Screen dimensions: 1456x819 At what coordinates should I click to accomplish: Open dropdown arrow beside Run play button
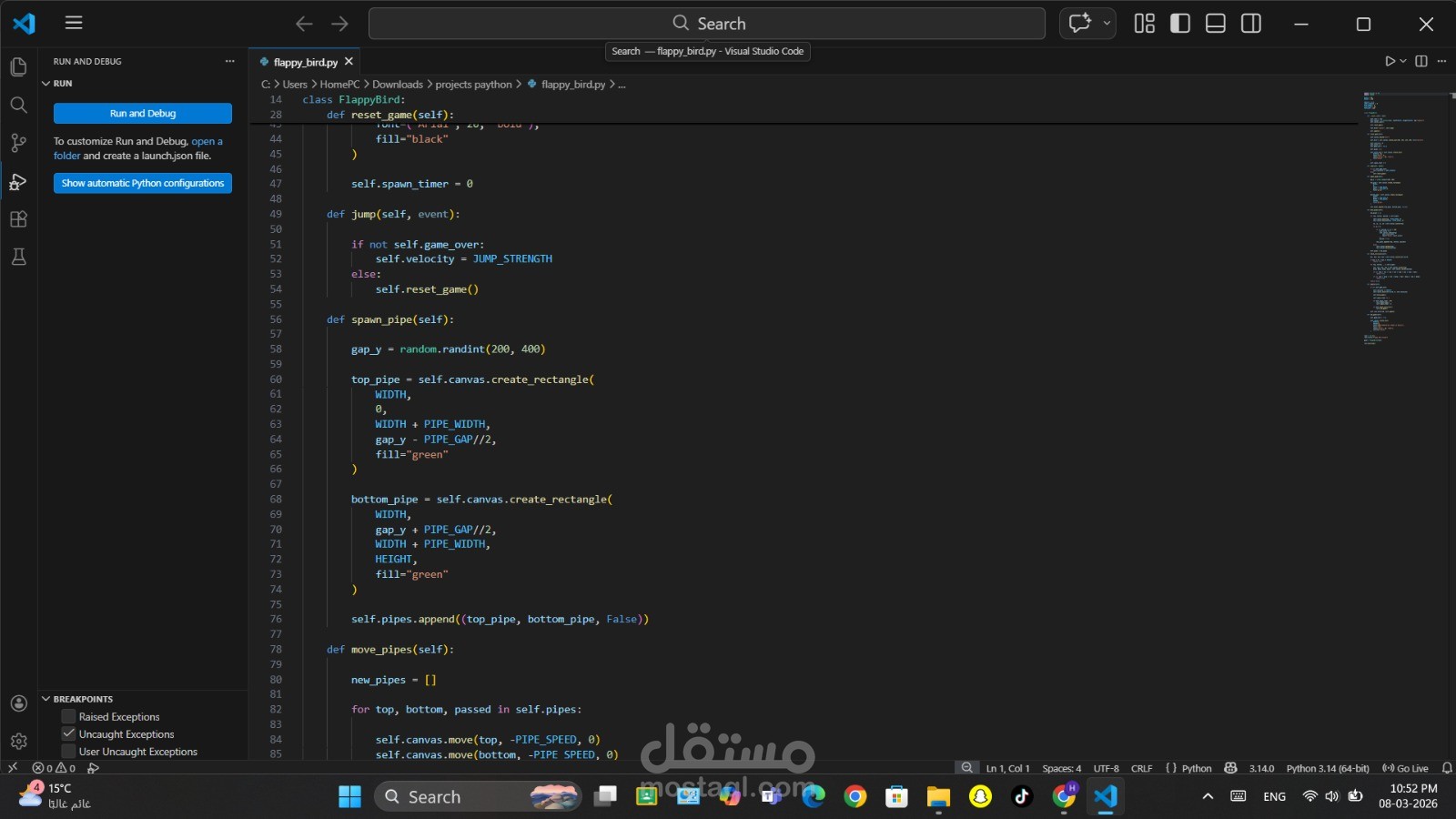click(1403, 61)
